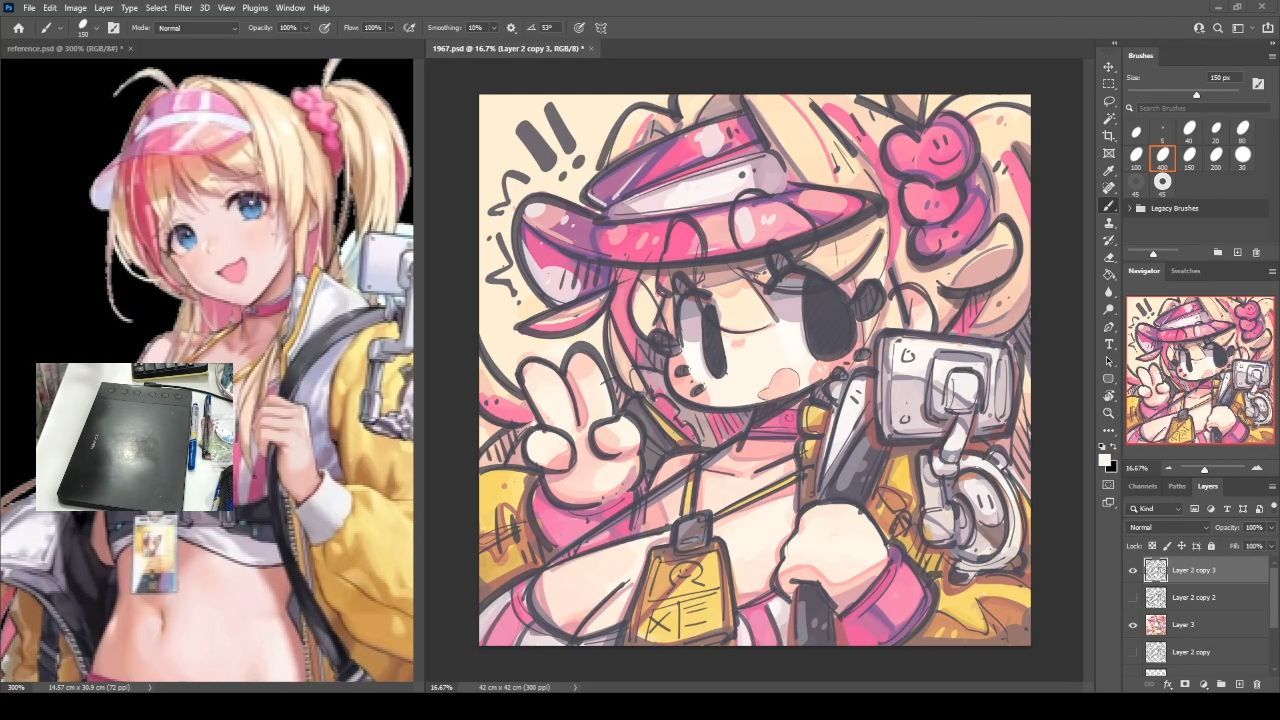Hide Layer 3 visibility eye
This screenshot has height=720, width=1280.
point(1133,625)
